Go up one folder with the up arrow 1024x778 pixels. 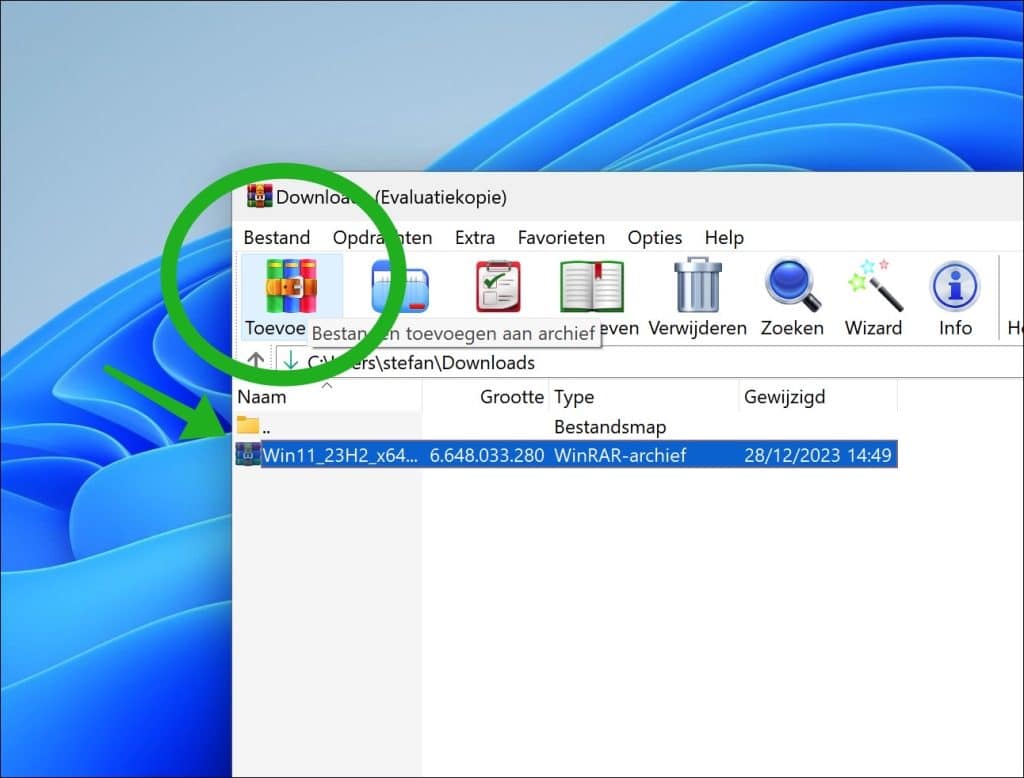255,361
